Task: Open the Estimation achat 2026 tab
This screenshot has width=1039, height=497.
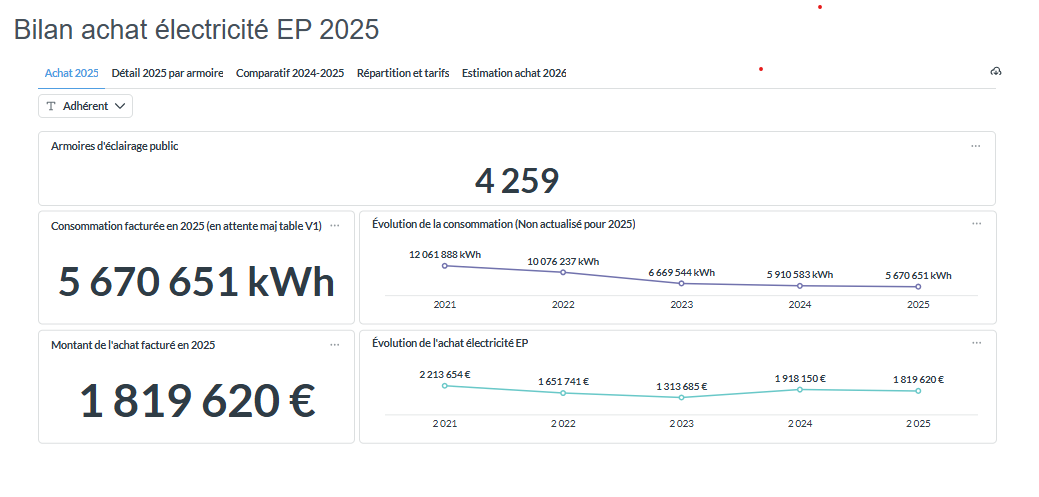Action: (514, 73)
